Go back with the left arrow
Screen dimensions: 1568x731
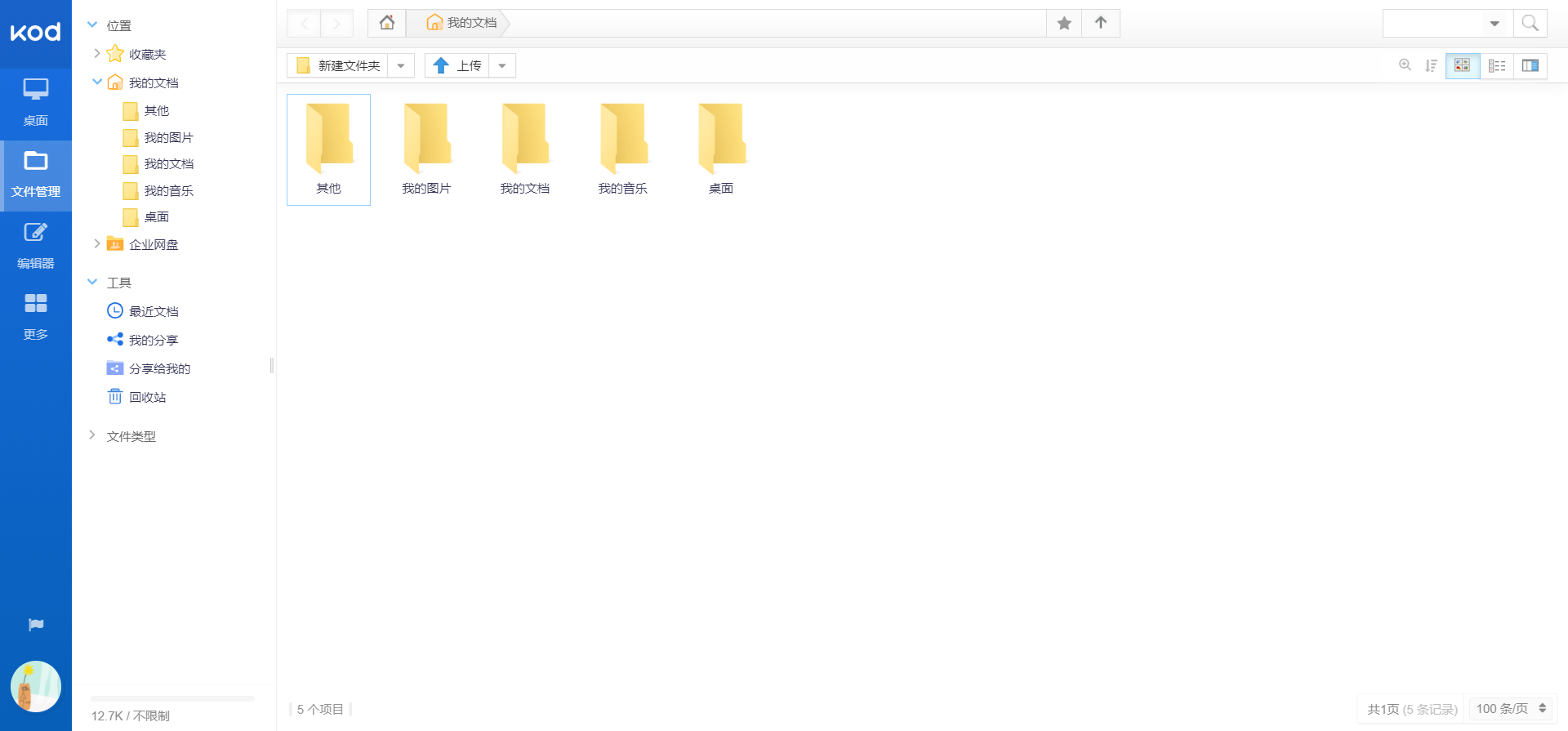click(304, 24)
